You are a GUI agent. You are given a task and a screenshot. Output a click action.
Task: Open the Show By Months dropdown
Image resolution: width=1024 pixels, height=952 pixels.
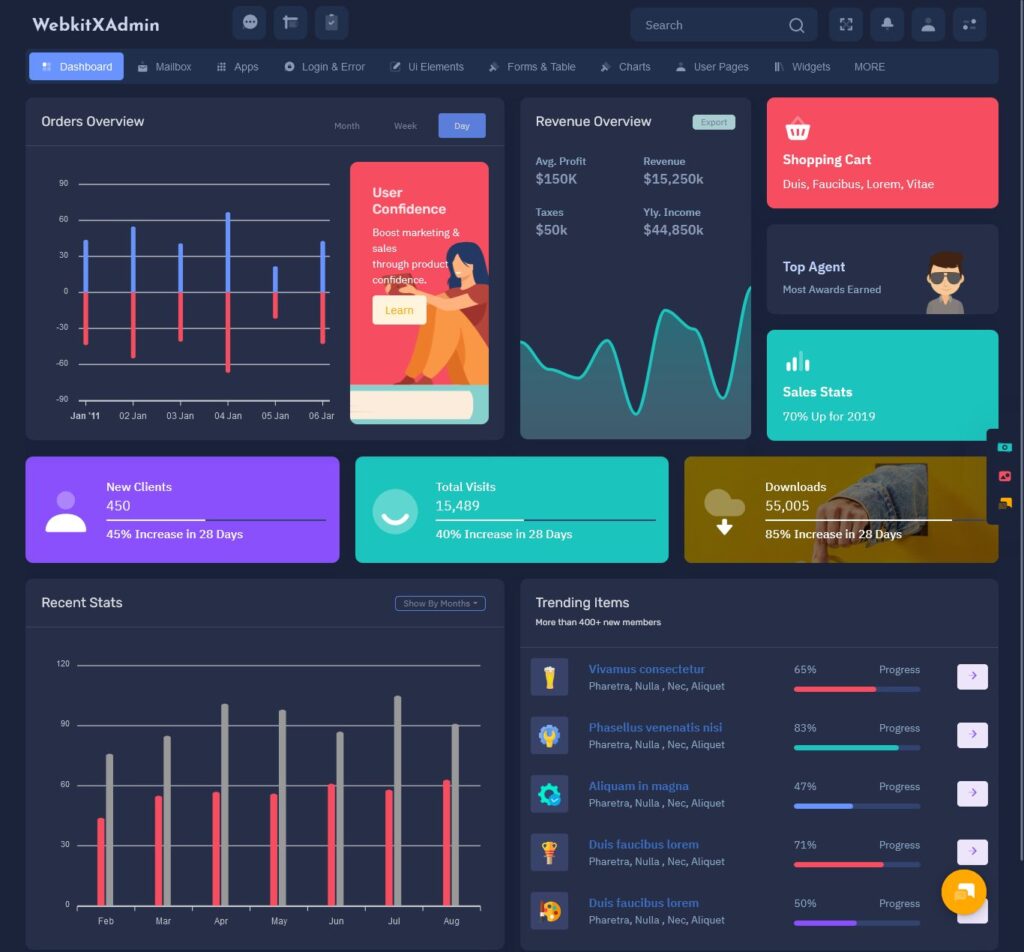click(439, 603)
